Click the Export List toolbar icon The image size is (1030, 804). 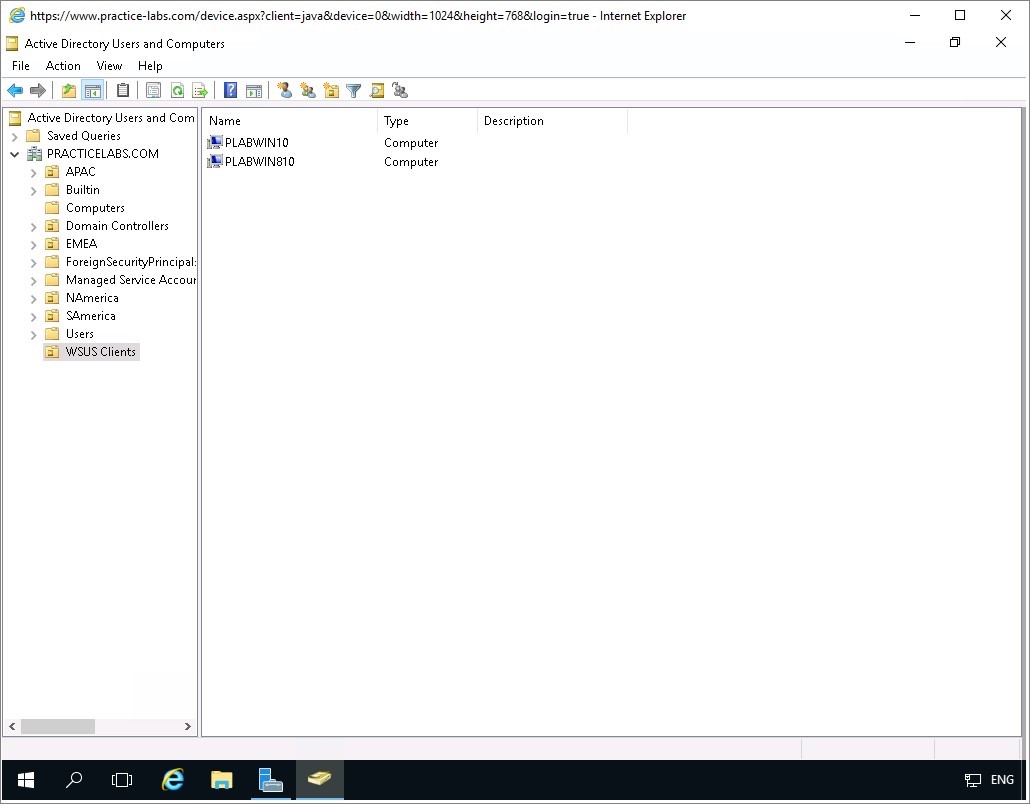tap(199, 91)
